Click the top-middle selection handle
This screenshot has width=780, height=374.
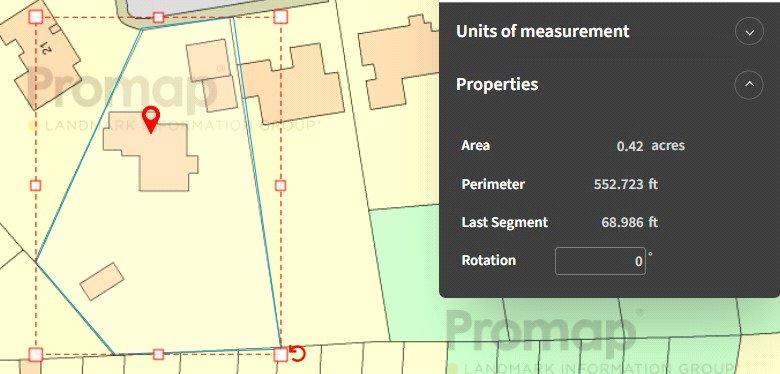point(158,17)
